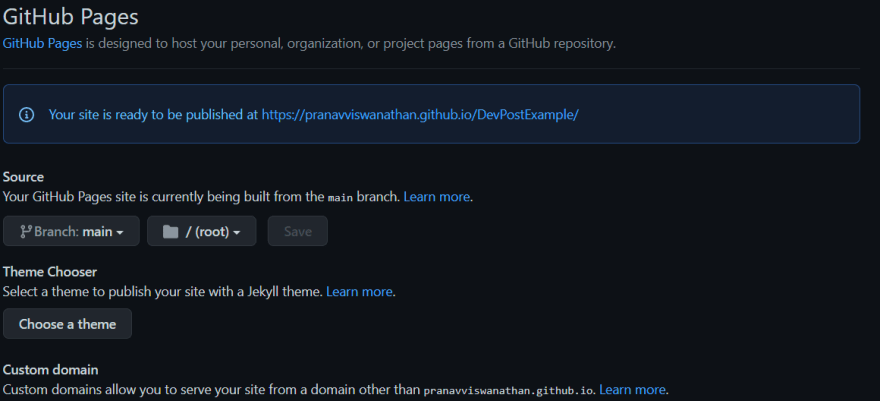Click Learn more in the Source section

[x=436, y=197]
